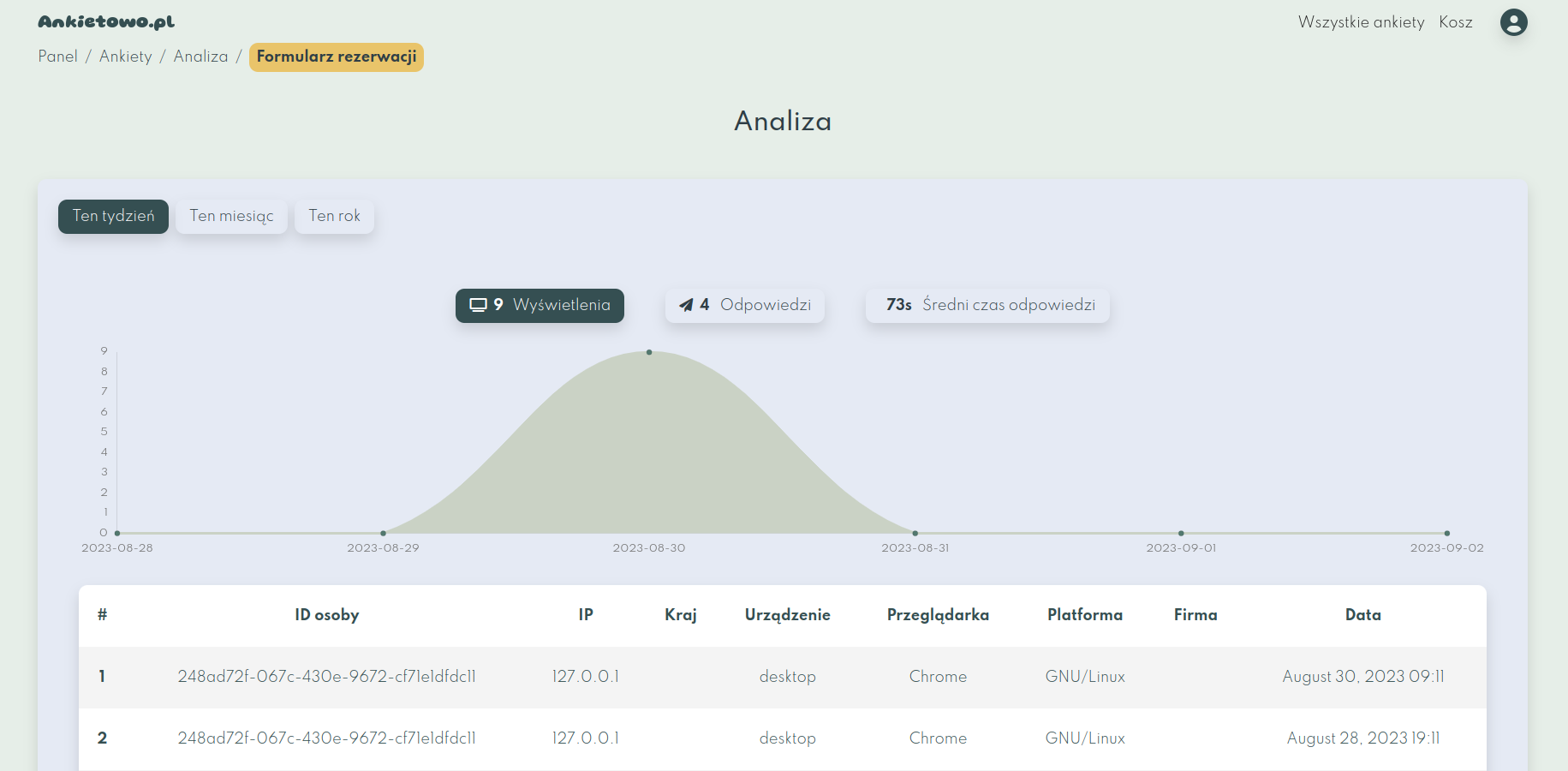
Task: Click the Data column header
Action: coord(1362,615)
